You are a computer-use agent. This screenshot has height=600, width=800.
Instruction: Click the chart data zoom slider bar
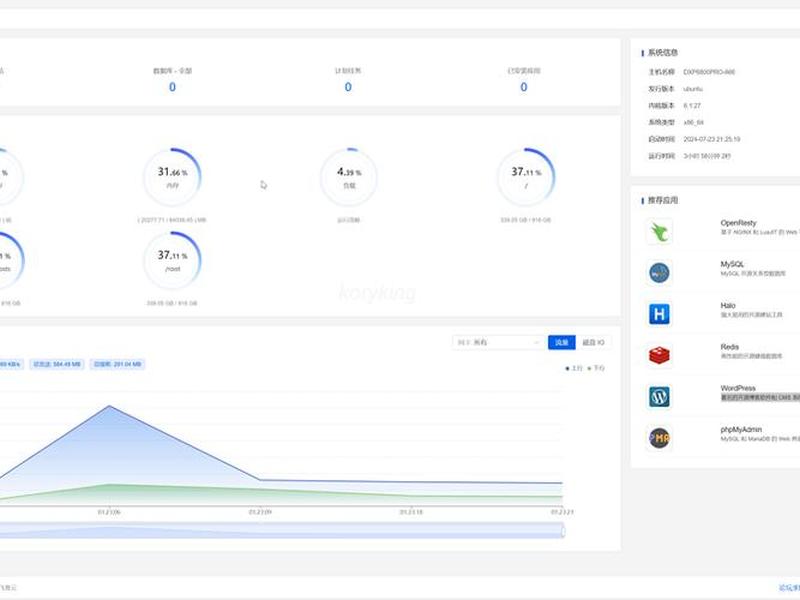[x=281, y=531]
